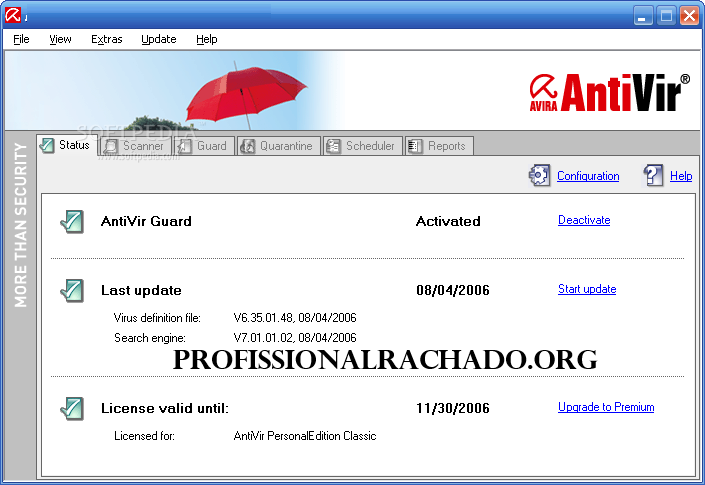Click the 'Search engine:' label

pos(150,338)
